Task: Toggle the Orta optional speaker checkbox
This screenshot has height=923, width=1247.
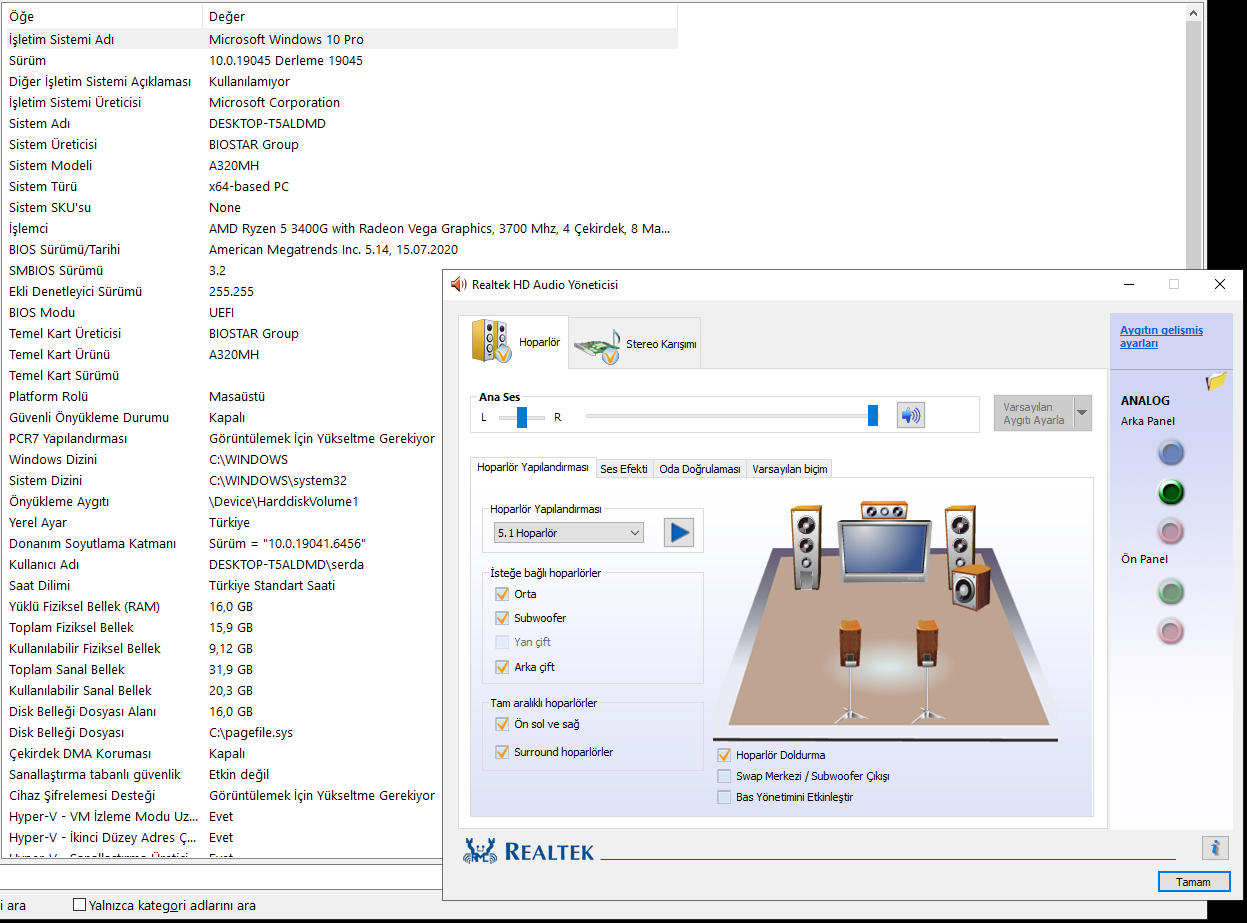Action: pyautogui.click(x=502, y=594)
